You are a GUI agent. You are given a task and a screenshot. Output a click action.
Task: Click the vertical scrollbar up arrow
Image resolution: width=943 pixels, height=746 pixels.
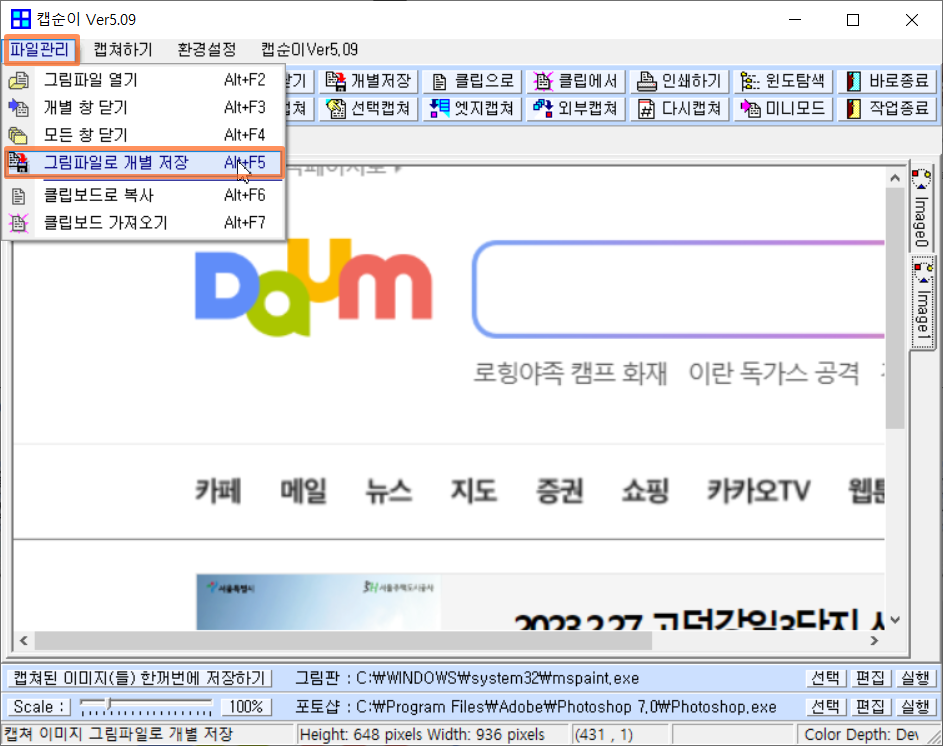(895, 178)
